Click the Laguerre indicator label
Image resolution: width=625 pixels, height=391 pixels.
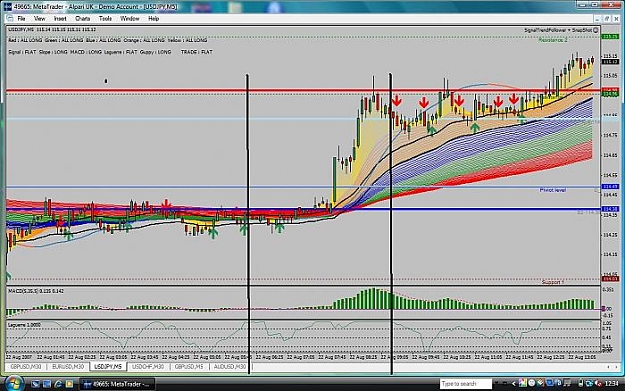click(x=24, y=325)
